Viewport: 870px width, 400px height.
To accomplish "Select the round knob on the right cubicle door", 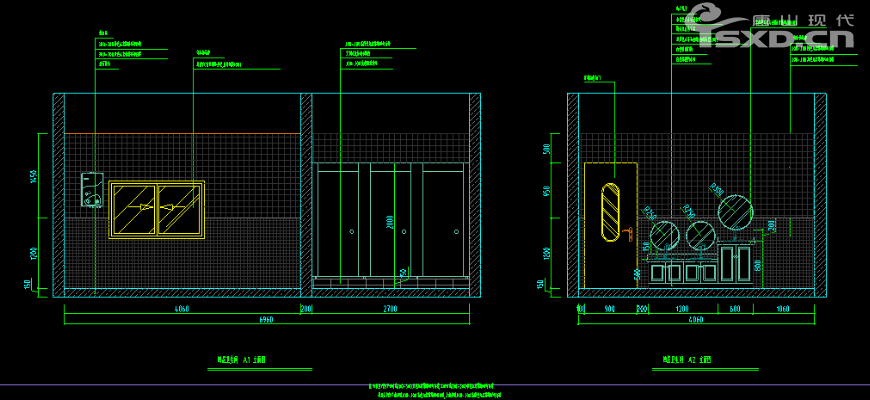I will point(456,231).
